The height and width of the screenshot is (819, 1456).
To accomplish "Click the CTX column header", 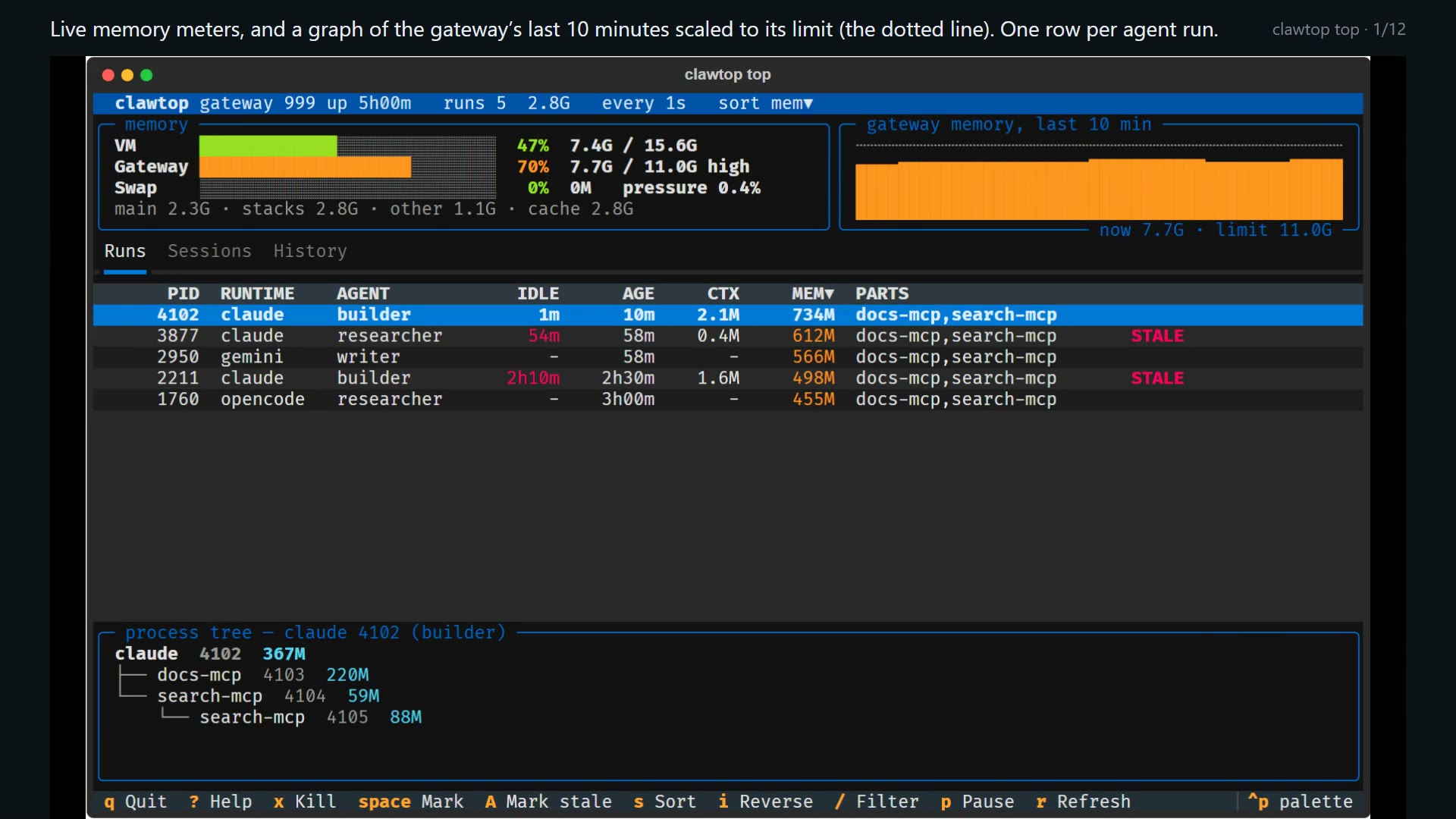I will coord(723,293).
